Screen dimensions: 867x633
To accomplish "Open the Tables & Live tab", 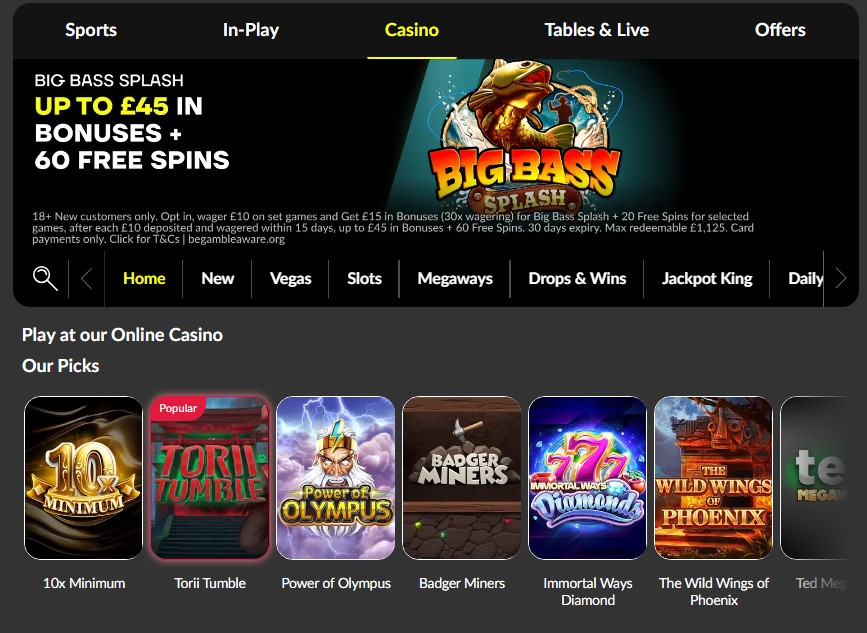I will click(x=597, y=30).
